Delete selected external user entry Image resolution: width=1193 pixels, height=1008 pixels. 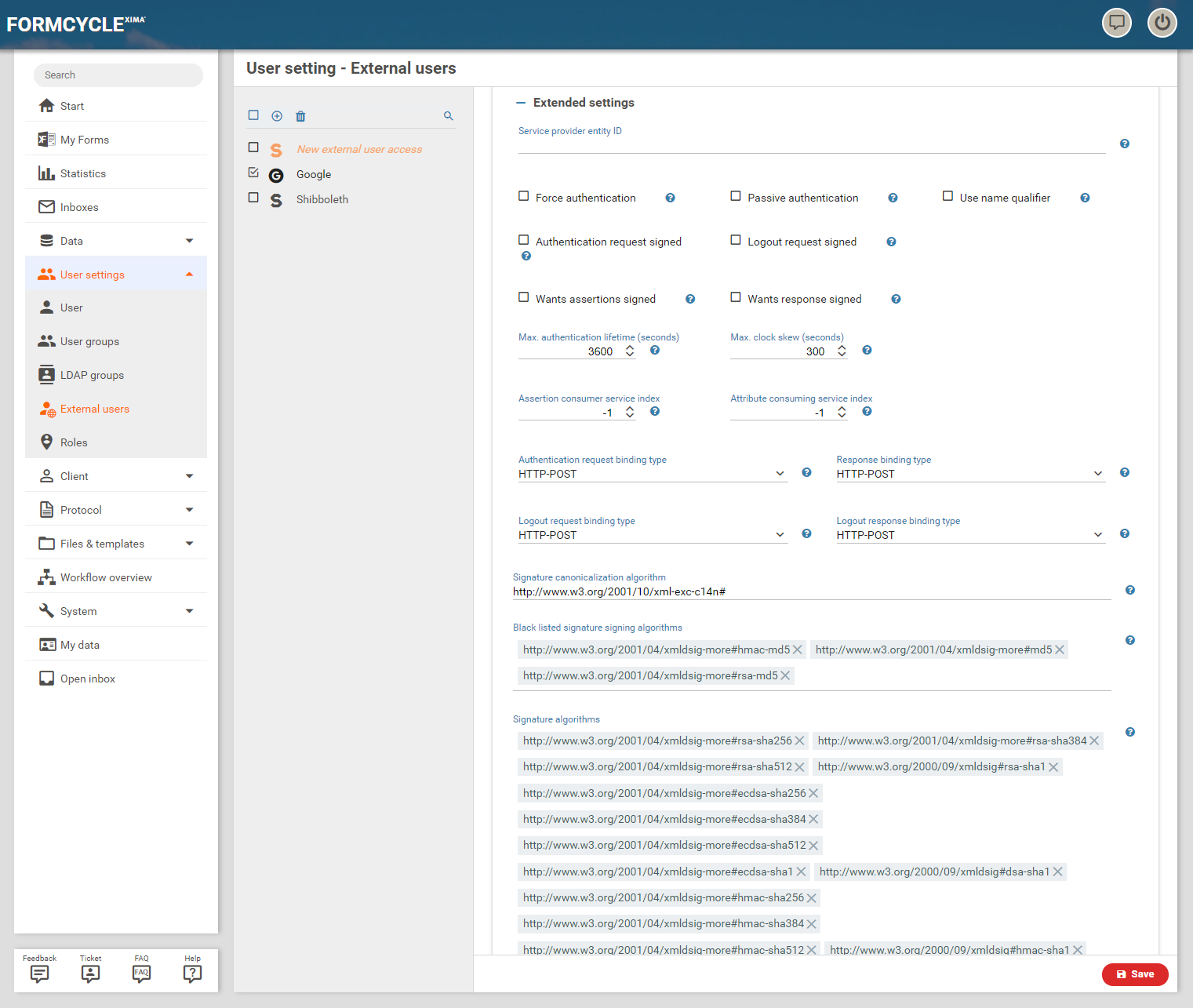pyautogui.click(x=300, y=116)
